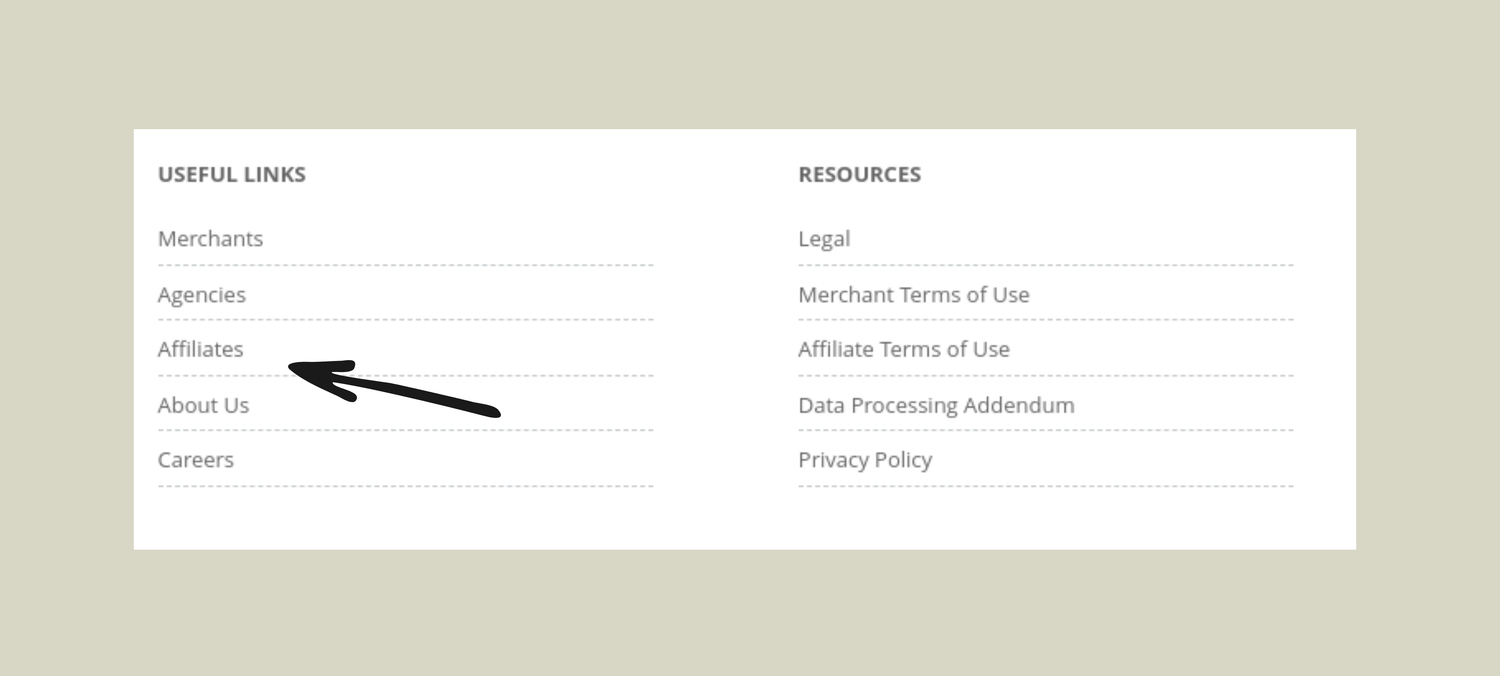
Task: Open the Merchants link
Action: (x=210, y=239)
